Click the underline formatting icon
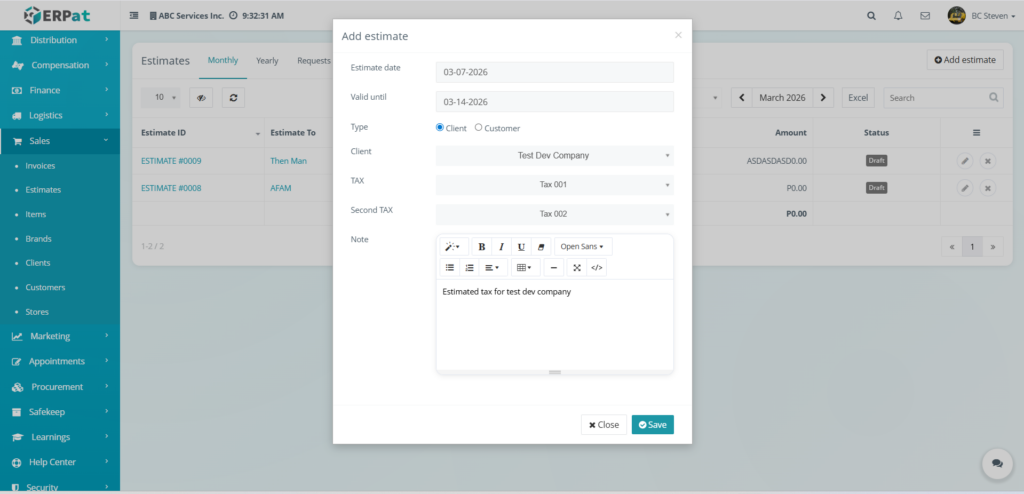 coord(521,246)
